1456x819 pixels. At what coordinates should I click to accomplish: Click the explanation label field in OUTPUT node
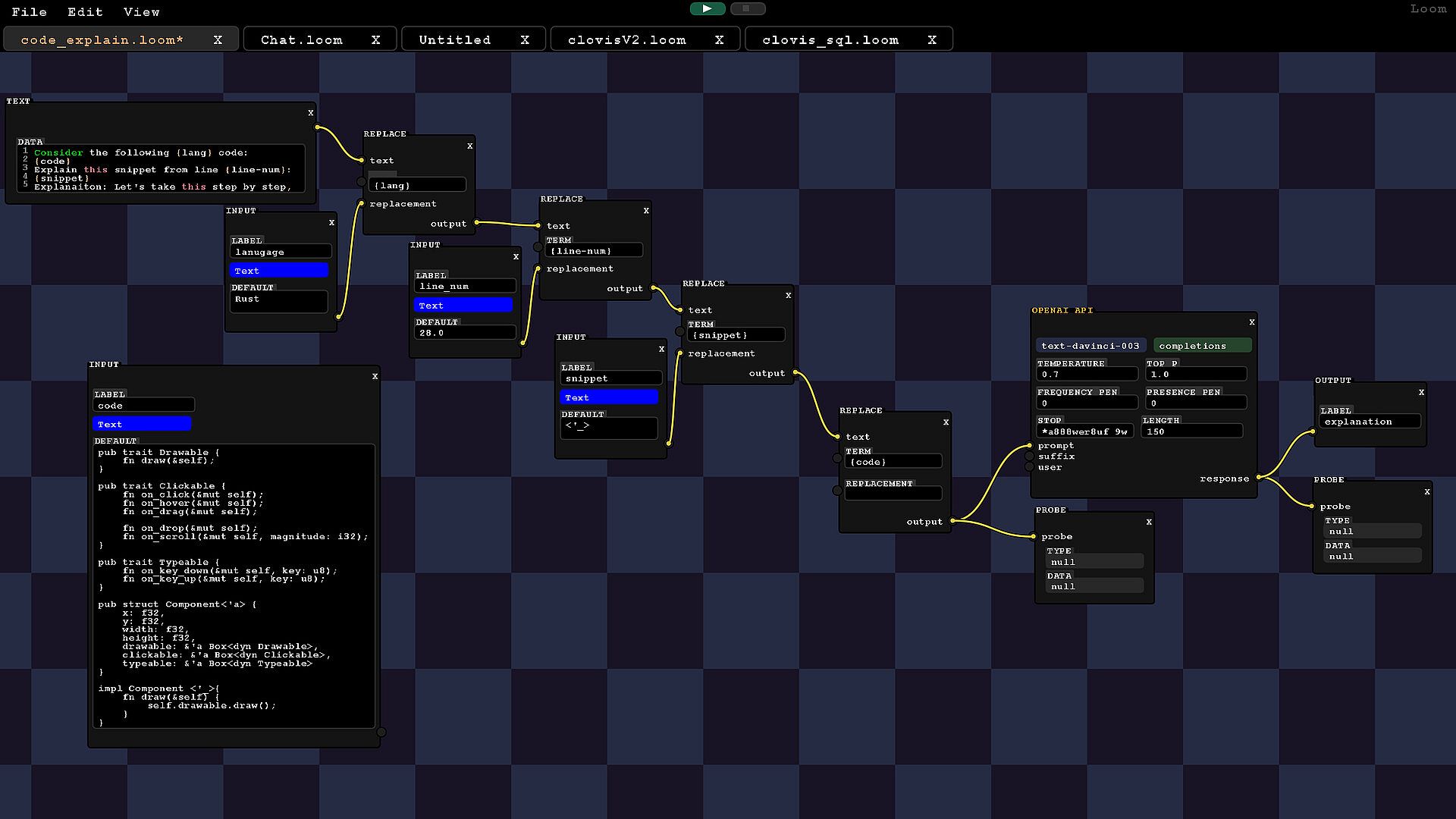coord(1369,422)
